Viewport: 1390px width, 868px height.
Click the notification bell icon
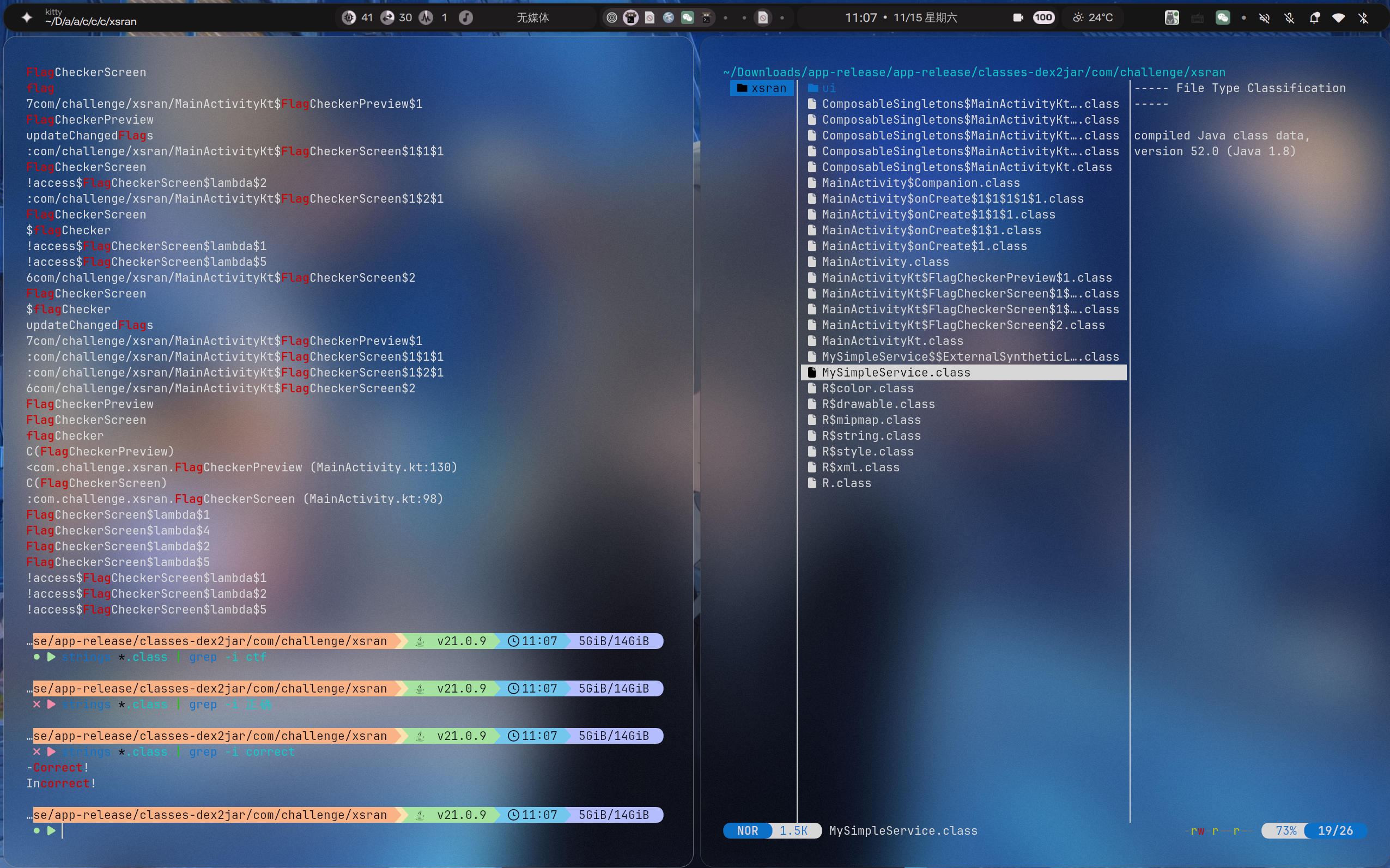pos(1314,18)
